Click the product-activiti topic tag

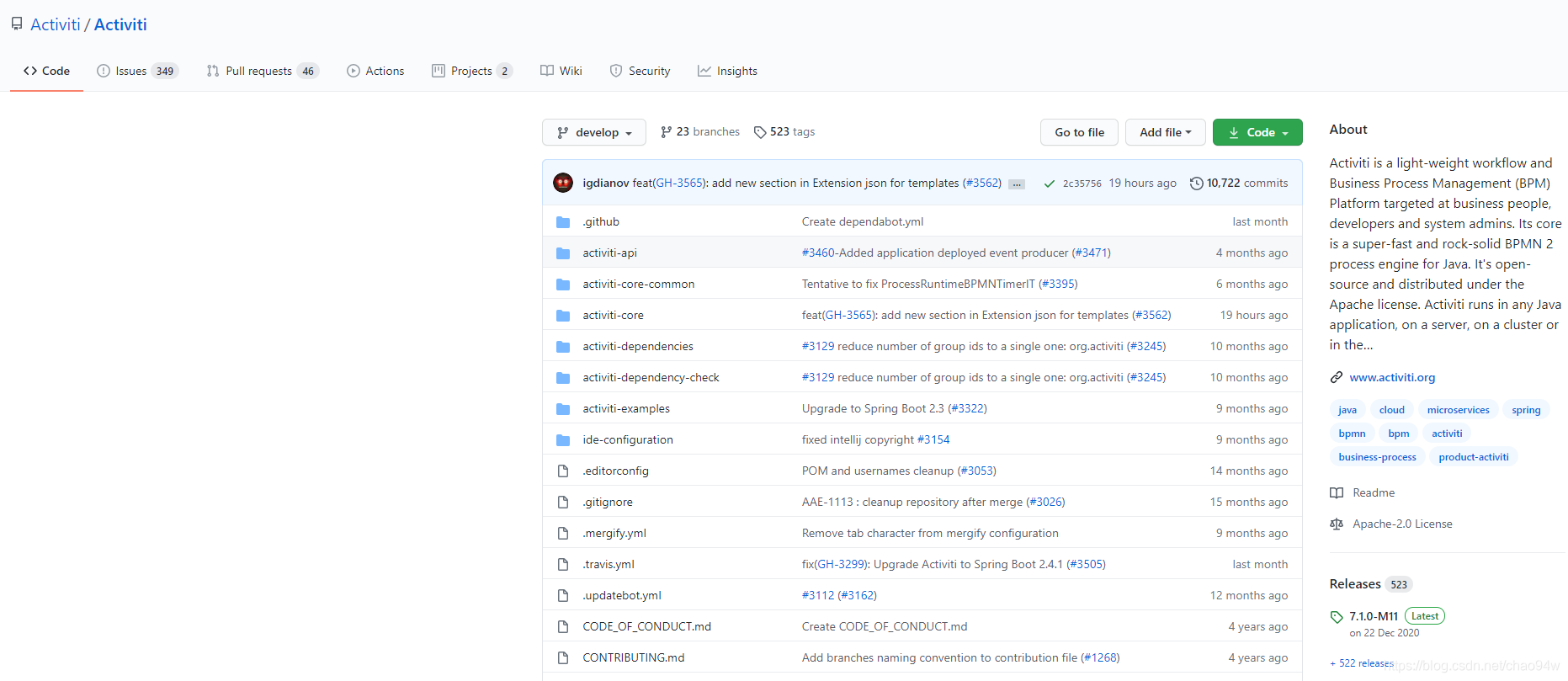click(x=1474, y=457)
